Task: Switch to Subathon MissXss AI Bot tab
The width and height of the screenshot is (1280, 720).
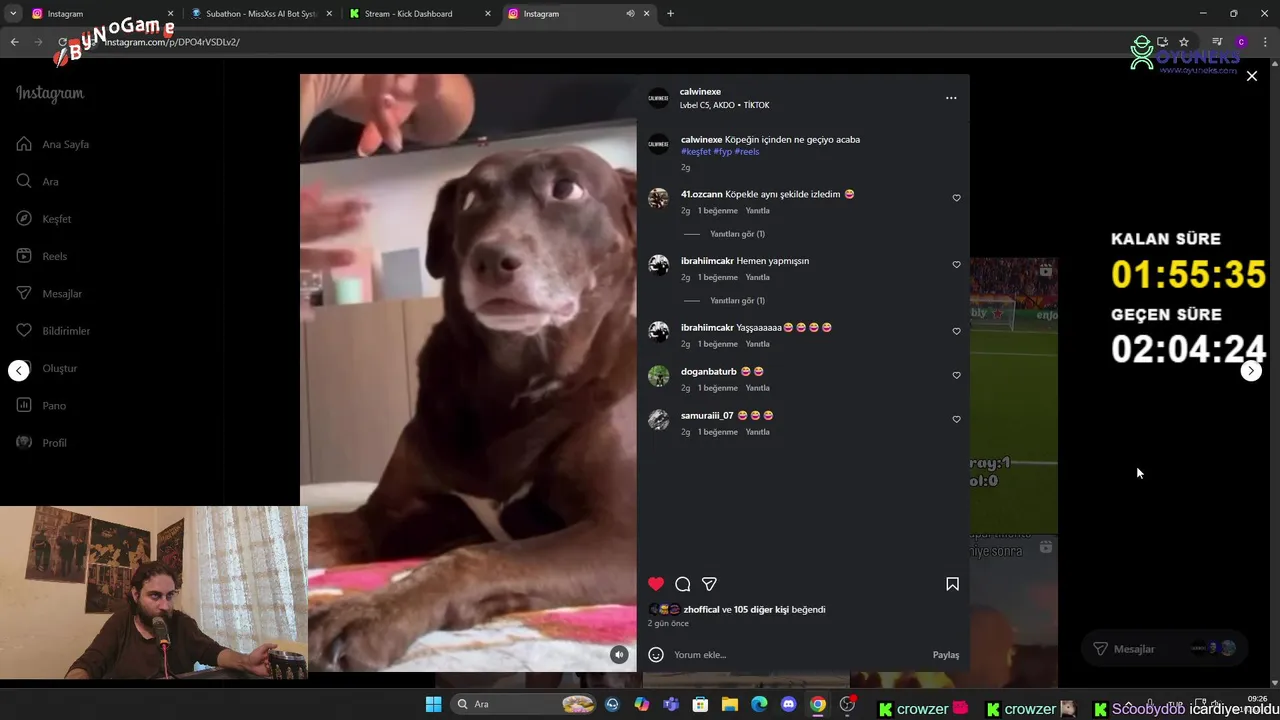Action: point(260,14)
